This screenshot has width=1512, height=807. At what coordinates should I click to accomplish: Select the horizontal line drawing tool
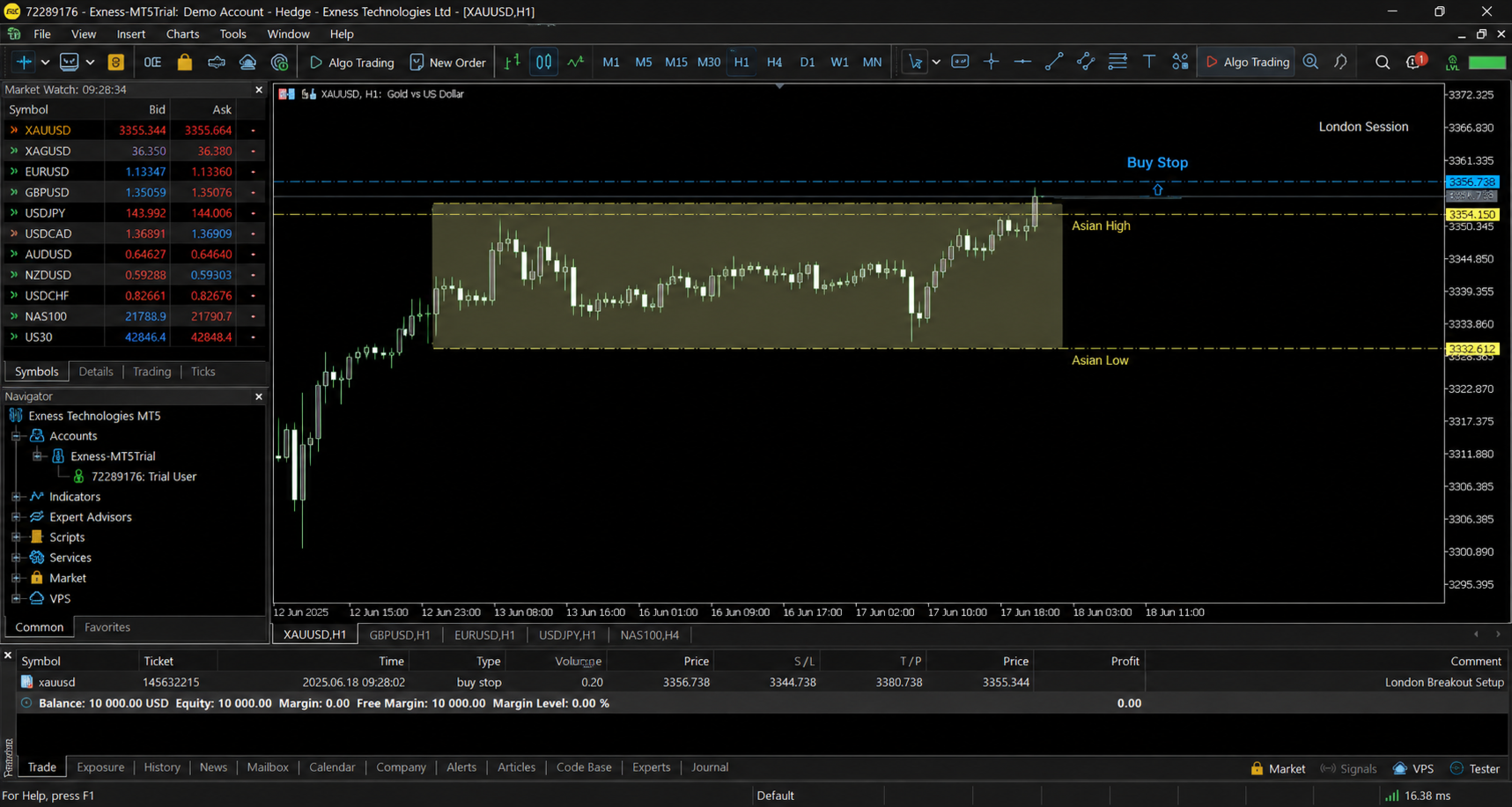pyautogui.click(x=1022, y=62)
